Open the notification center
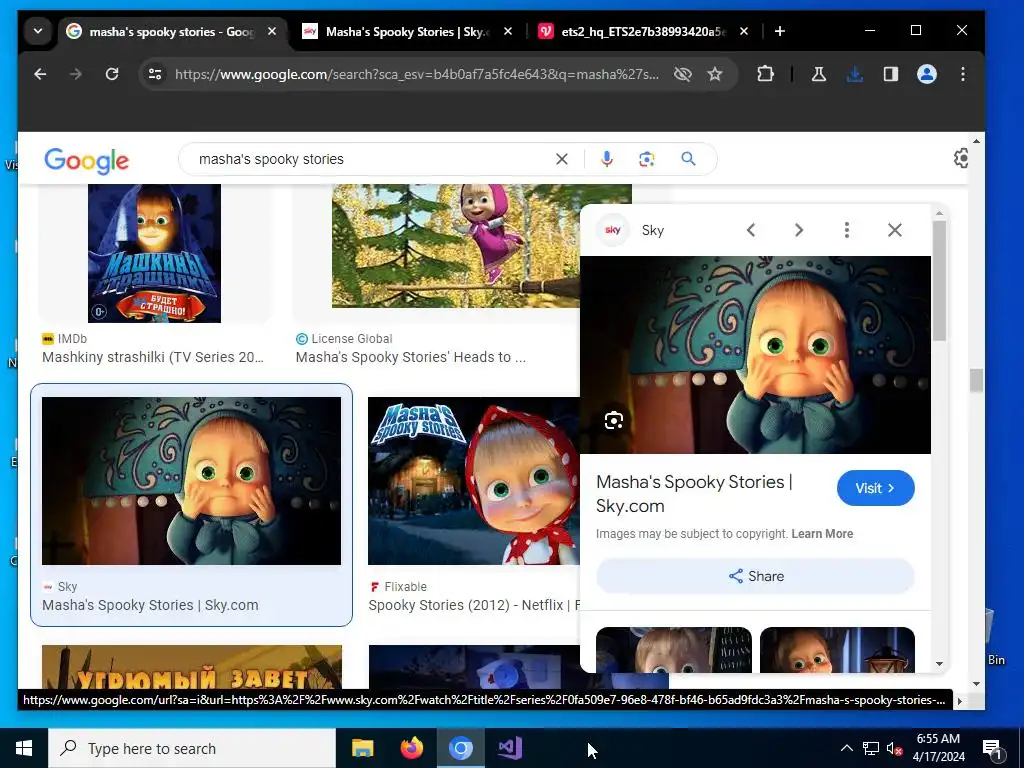 [992, 748]
